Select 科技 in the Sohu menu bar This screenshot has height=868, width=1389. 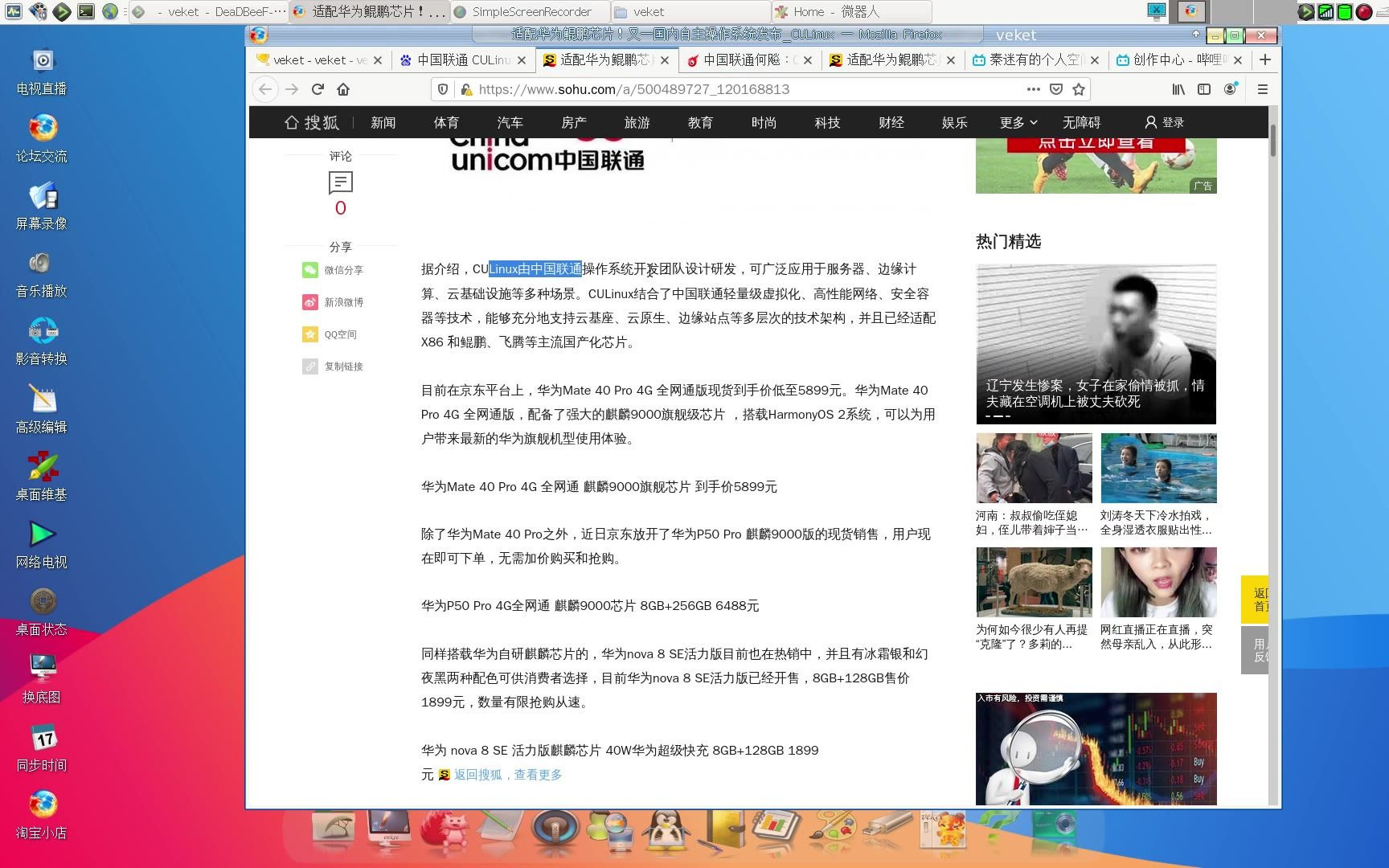click(827, 122)
